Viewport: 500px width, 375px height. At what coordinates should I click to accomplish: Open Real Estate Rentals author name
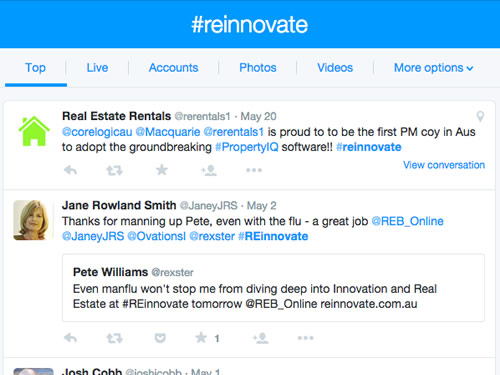pos(116,116)
